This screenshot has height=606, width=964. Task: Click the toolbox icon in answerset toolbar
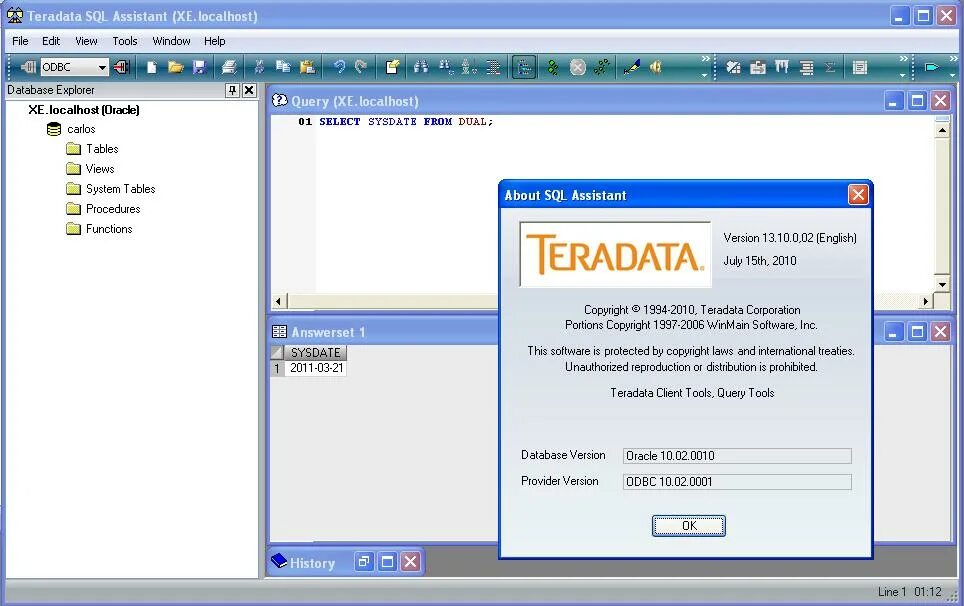pyautogui.click(x=757, y=67)
